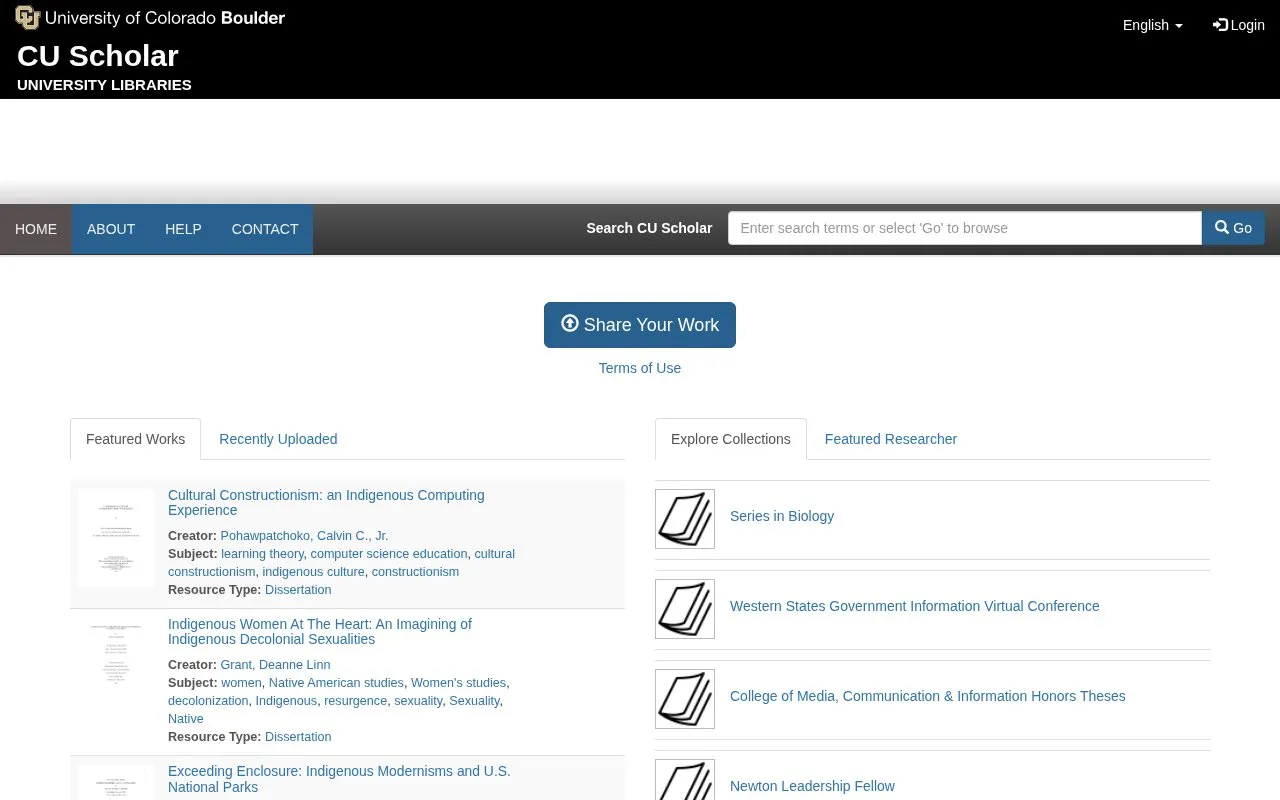1280x800 pixels.
Task: Open the Series in Biology collection icon
Action: 685,519
